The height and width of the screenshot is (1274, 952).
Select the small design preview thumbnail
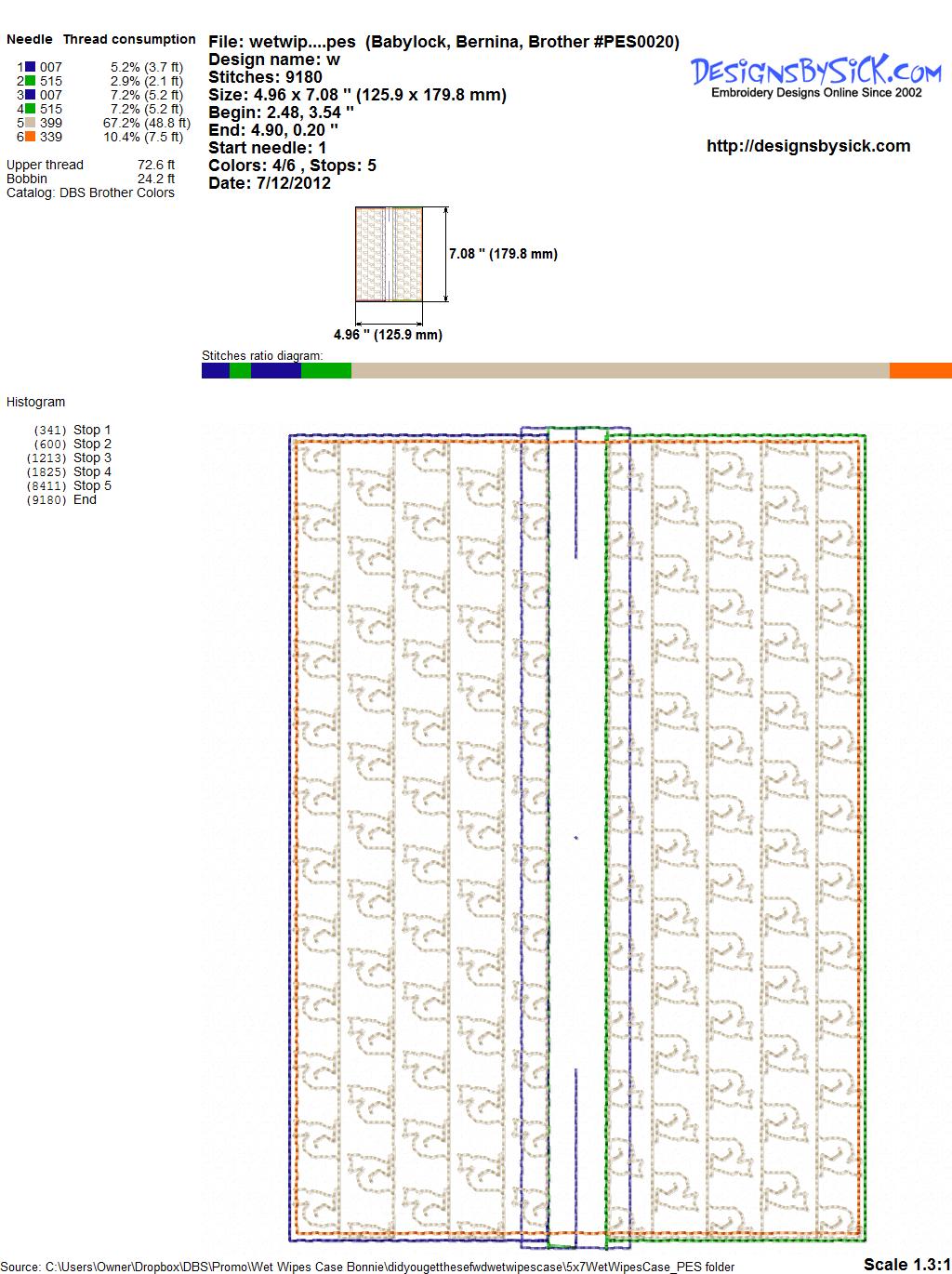389,254
